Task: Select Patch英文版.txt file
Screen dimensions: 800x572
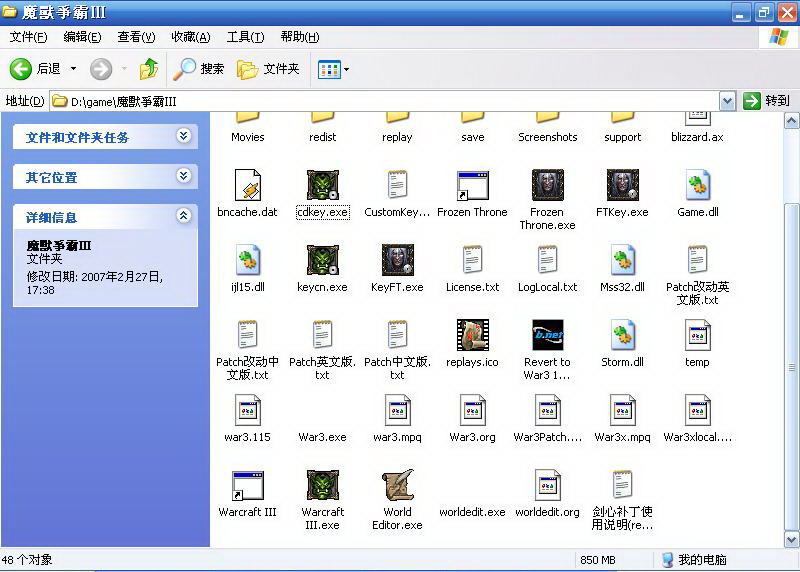Action: [x=322, y=335]
